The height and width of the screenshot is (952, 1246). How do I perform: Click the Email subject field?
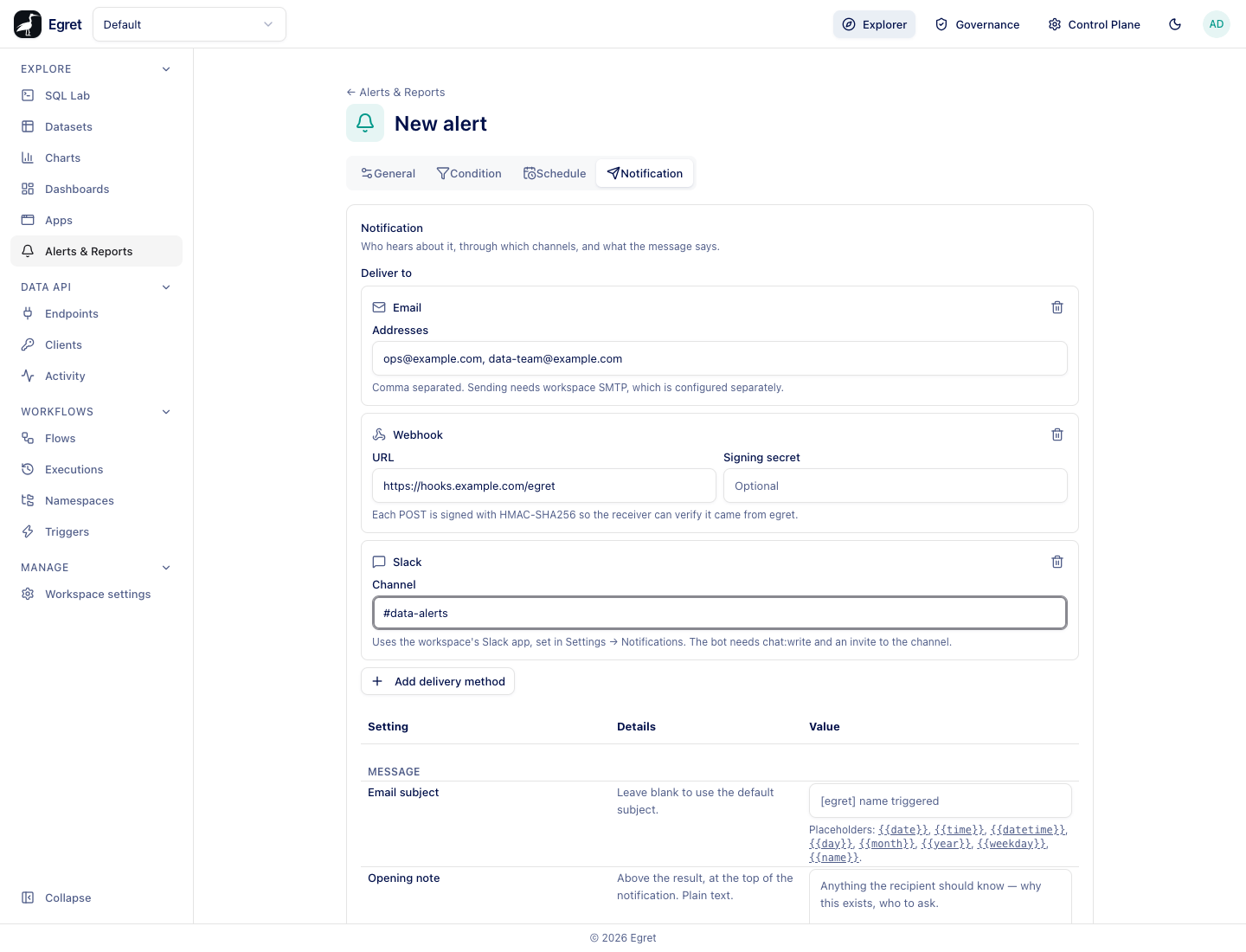coord(941,801)
